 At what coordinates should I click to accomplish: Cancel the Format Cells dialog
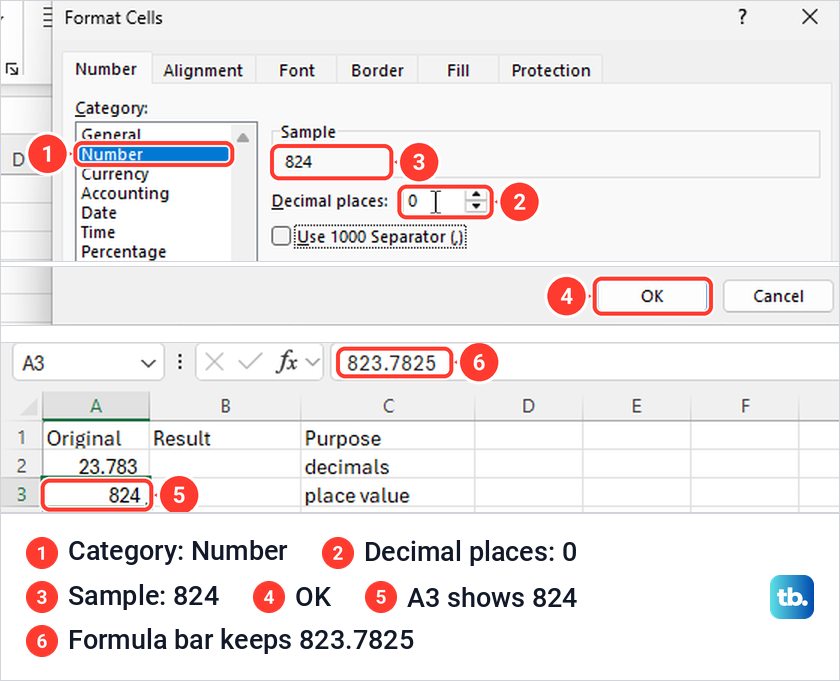778,296
